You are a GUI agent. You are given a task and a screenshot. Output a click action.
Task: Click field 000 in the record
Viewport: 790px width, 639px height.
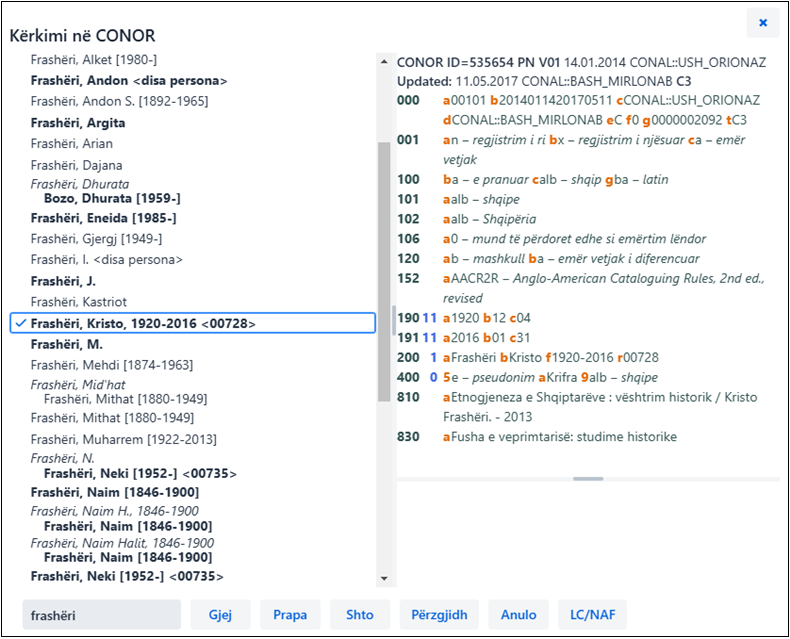pos(578,110)
